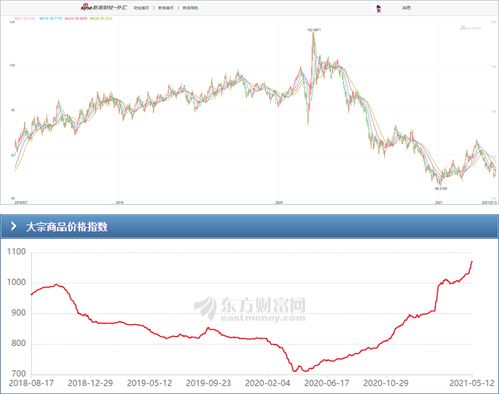499x394 pixels.
Task: Click the 700 y-axis value
Action: pyautogui.click(x=19, y=374)
